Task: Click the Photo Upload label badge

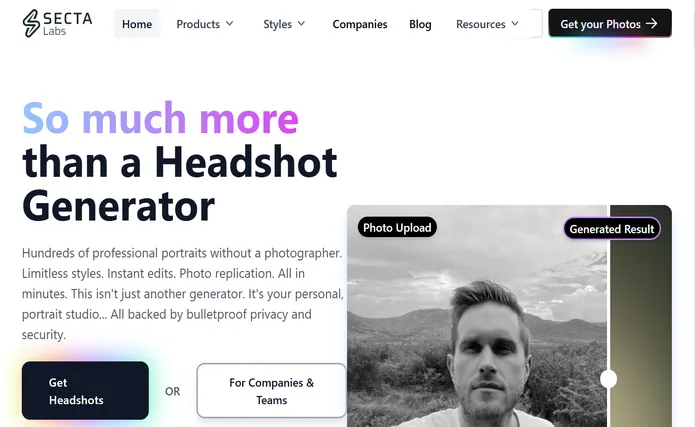Action: pos(397,227)
